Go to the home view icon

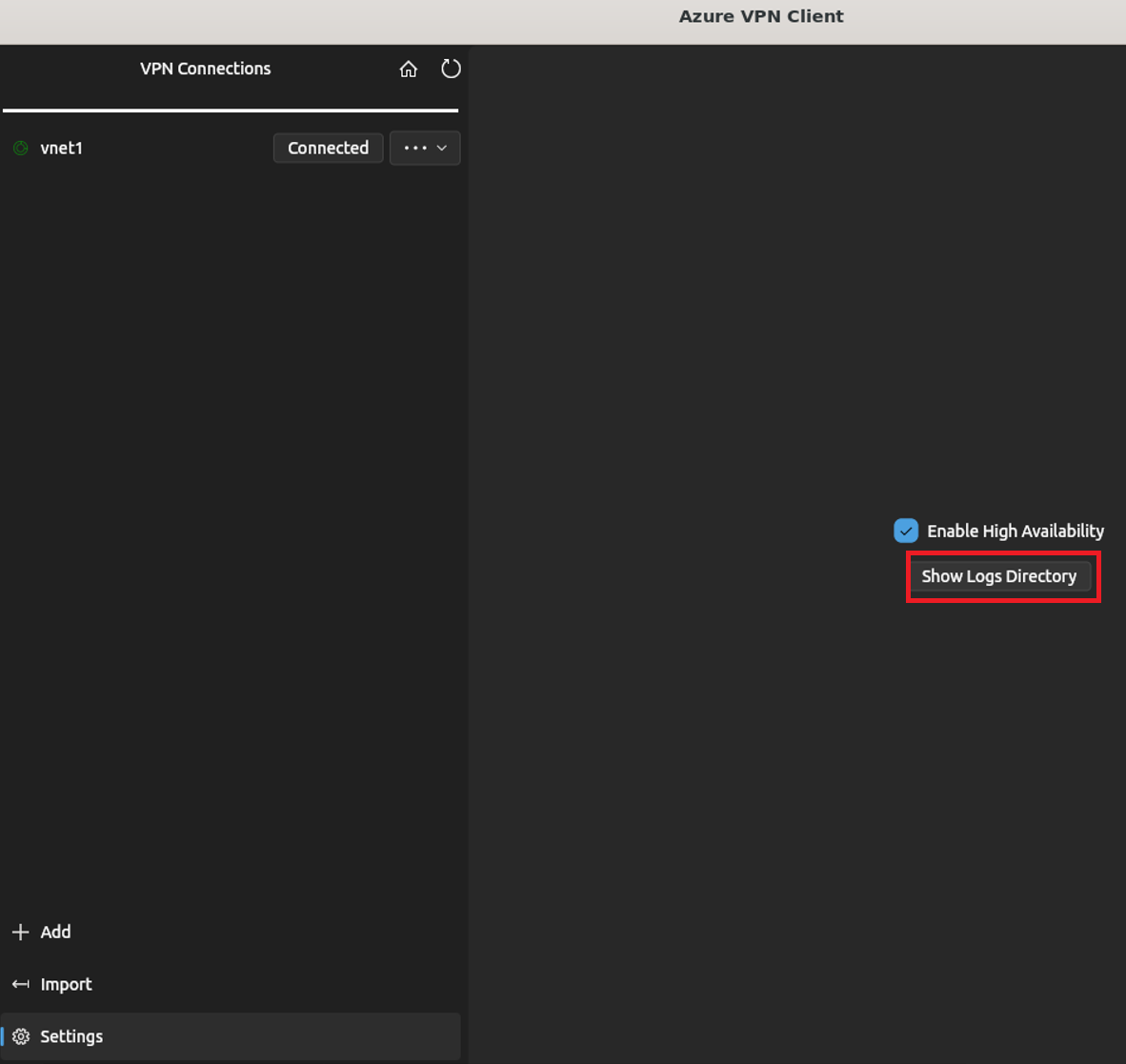point(408,69)
